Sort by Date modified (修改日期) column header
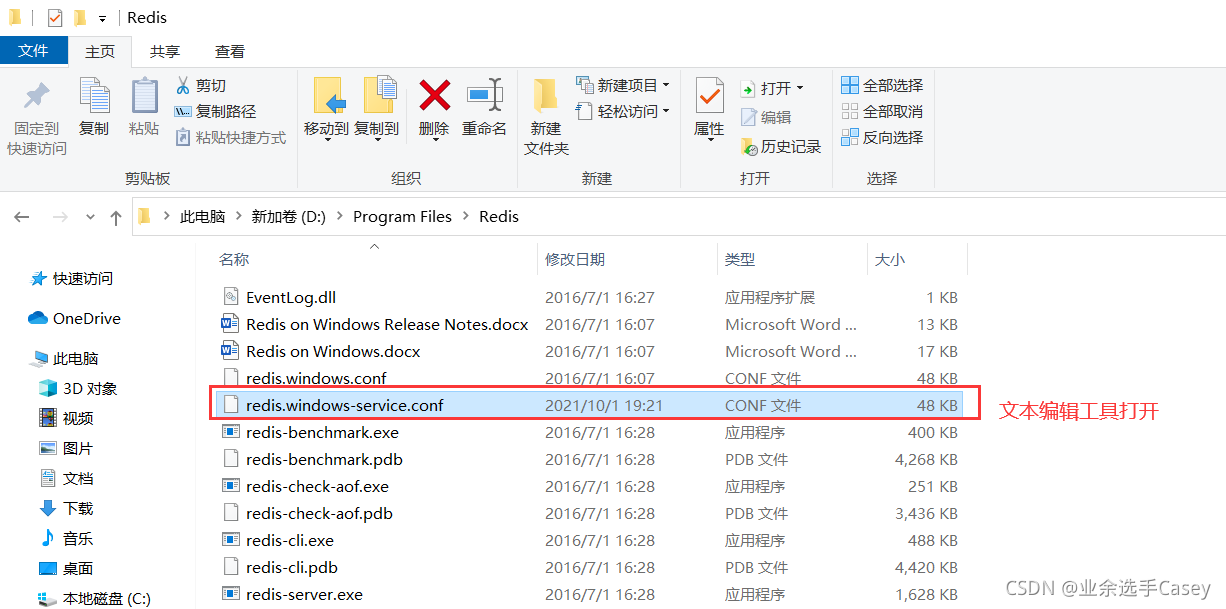Image resolution: width=1226 pixels, height=609 pixels. point(574,259)
